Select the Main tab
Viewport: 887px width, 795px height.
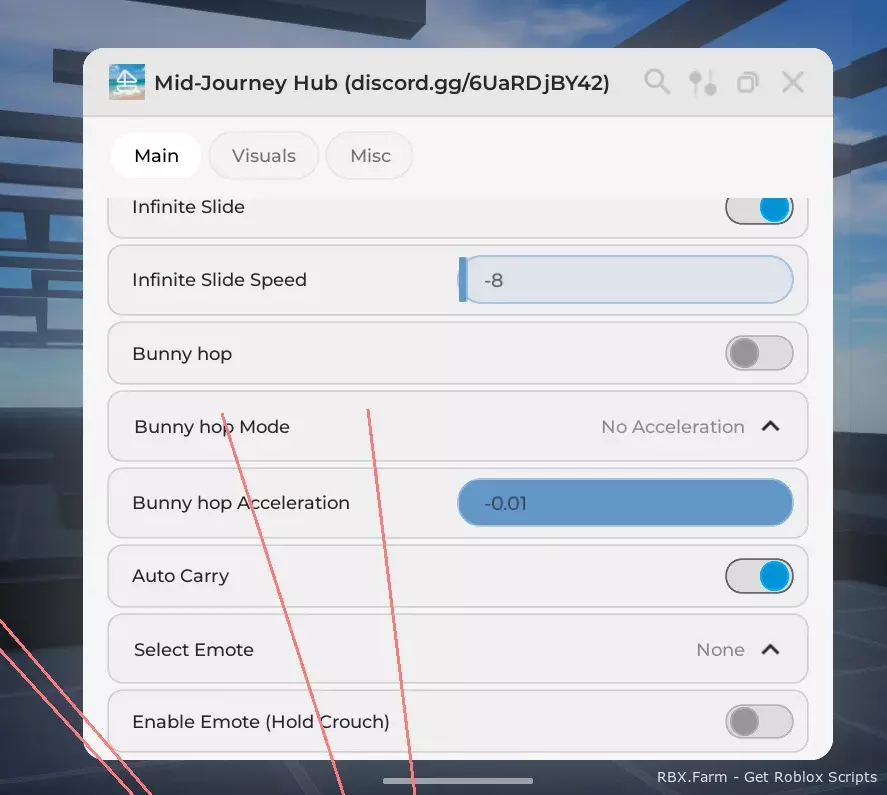pos(156,156)
